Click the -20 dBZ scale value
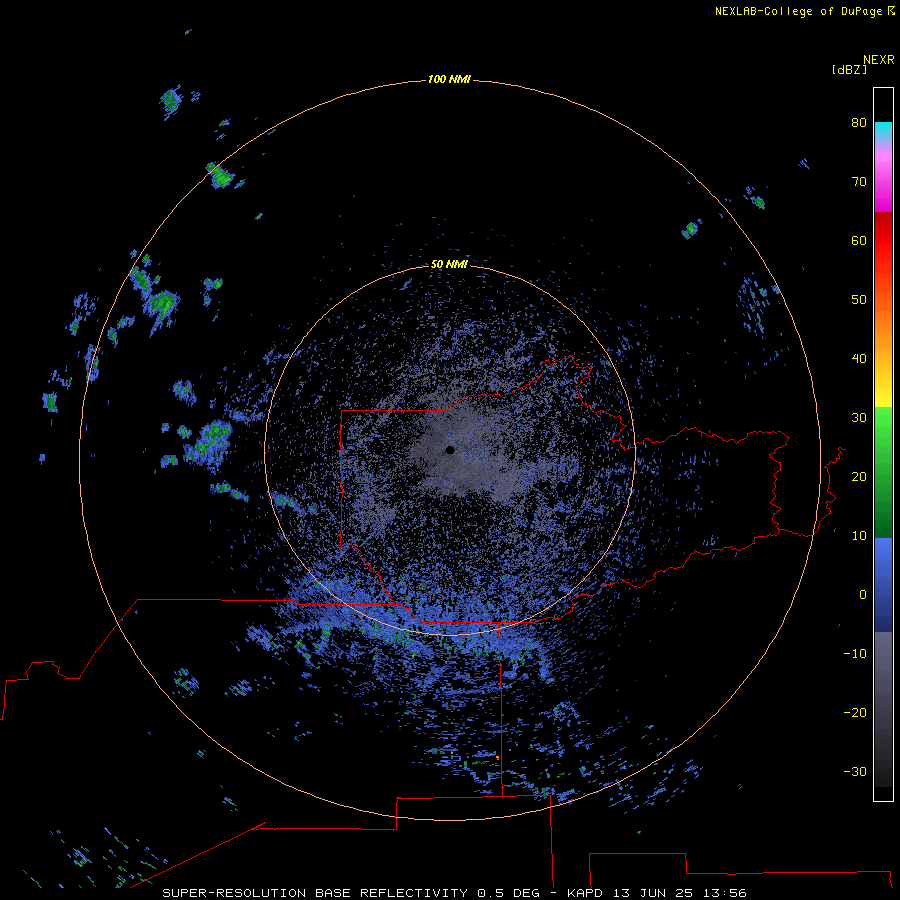The image size is (900, 900). pos(855,713)
